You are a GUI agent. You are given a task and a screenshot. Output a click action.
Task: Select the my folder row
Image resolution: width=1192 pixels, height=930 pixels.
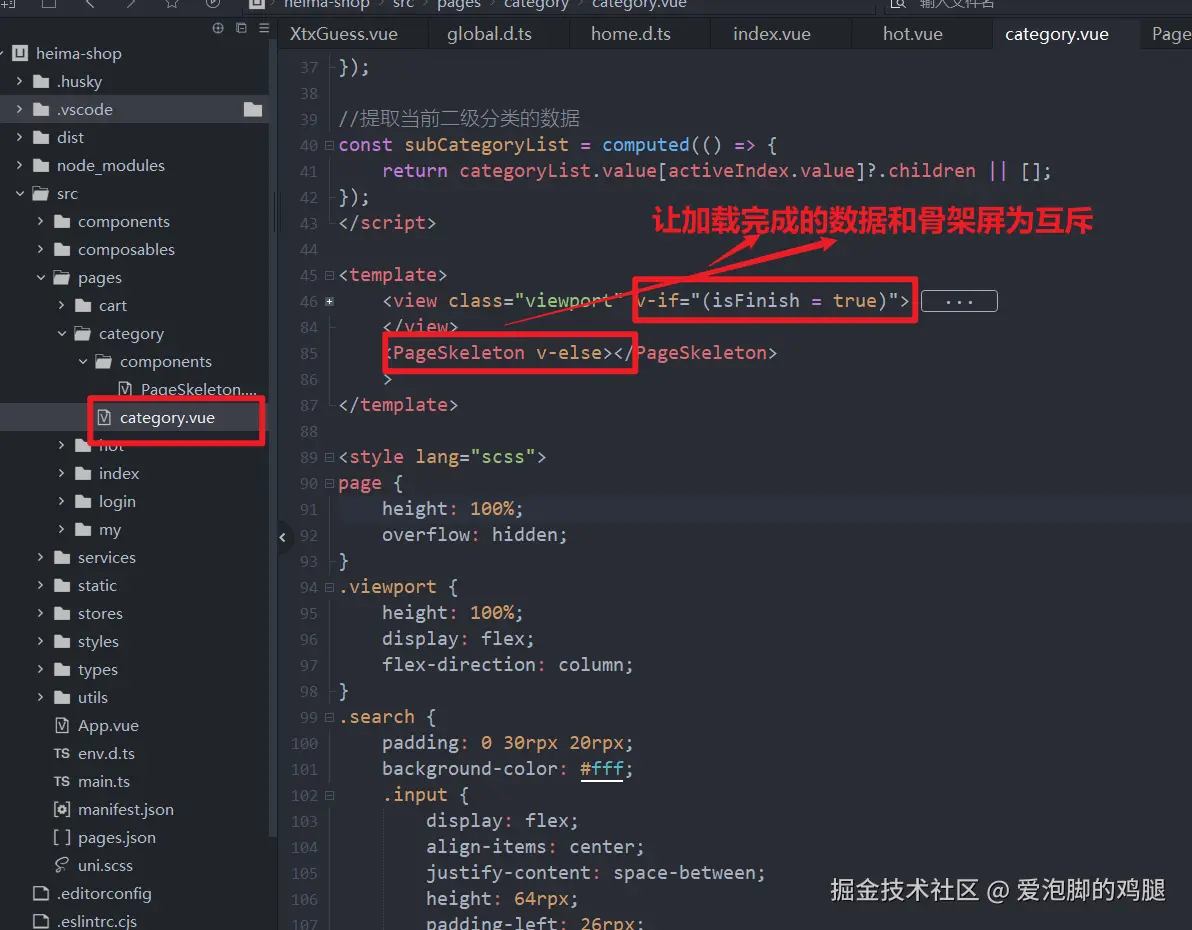(x=135, y=530)
